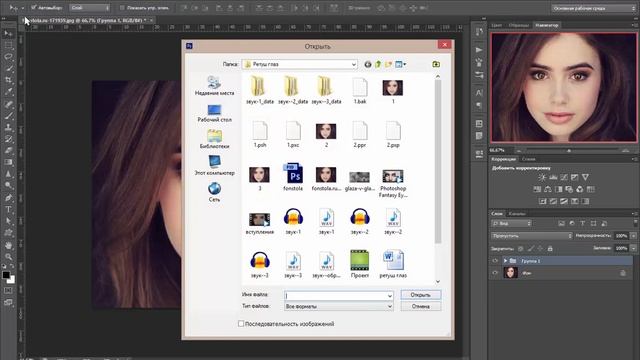Filter layers by type layers icon

[x=582, y=223]
